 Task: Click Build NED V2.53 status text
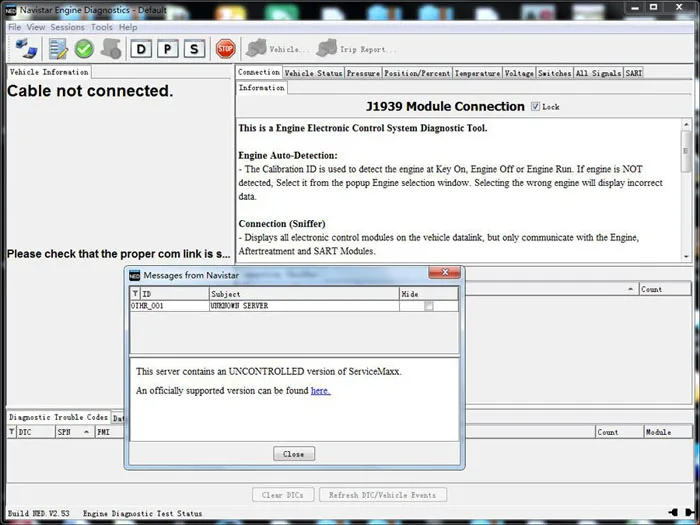[x=39, y=513]
